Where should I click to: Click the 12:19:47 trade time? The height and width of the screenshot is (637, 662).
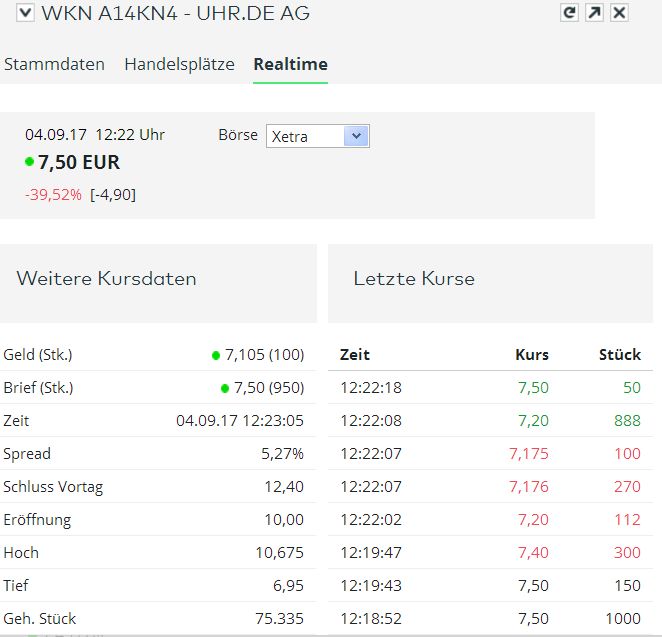tap(371, 553)
